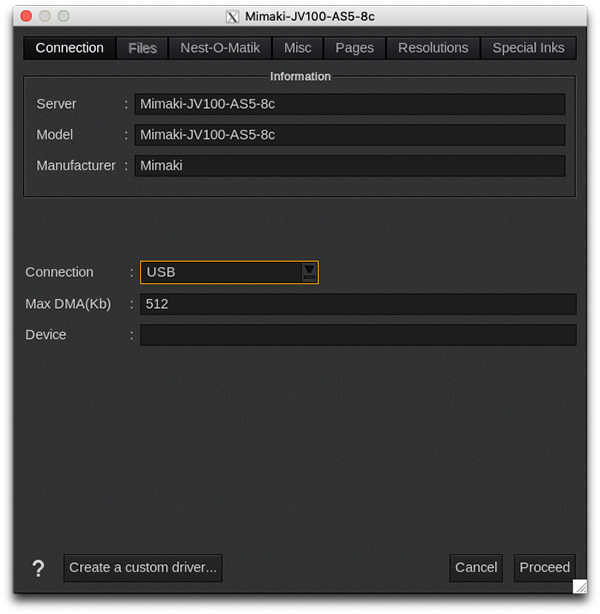
Task: Click the question mark help icon
Action: coord(38,568)
